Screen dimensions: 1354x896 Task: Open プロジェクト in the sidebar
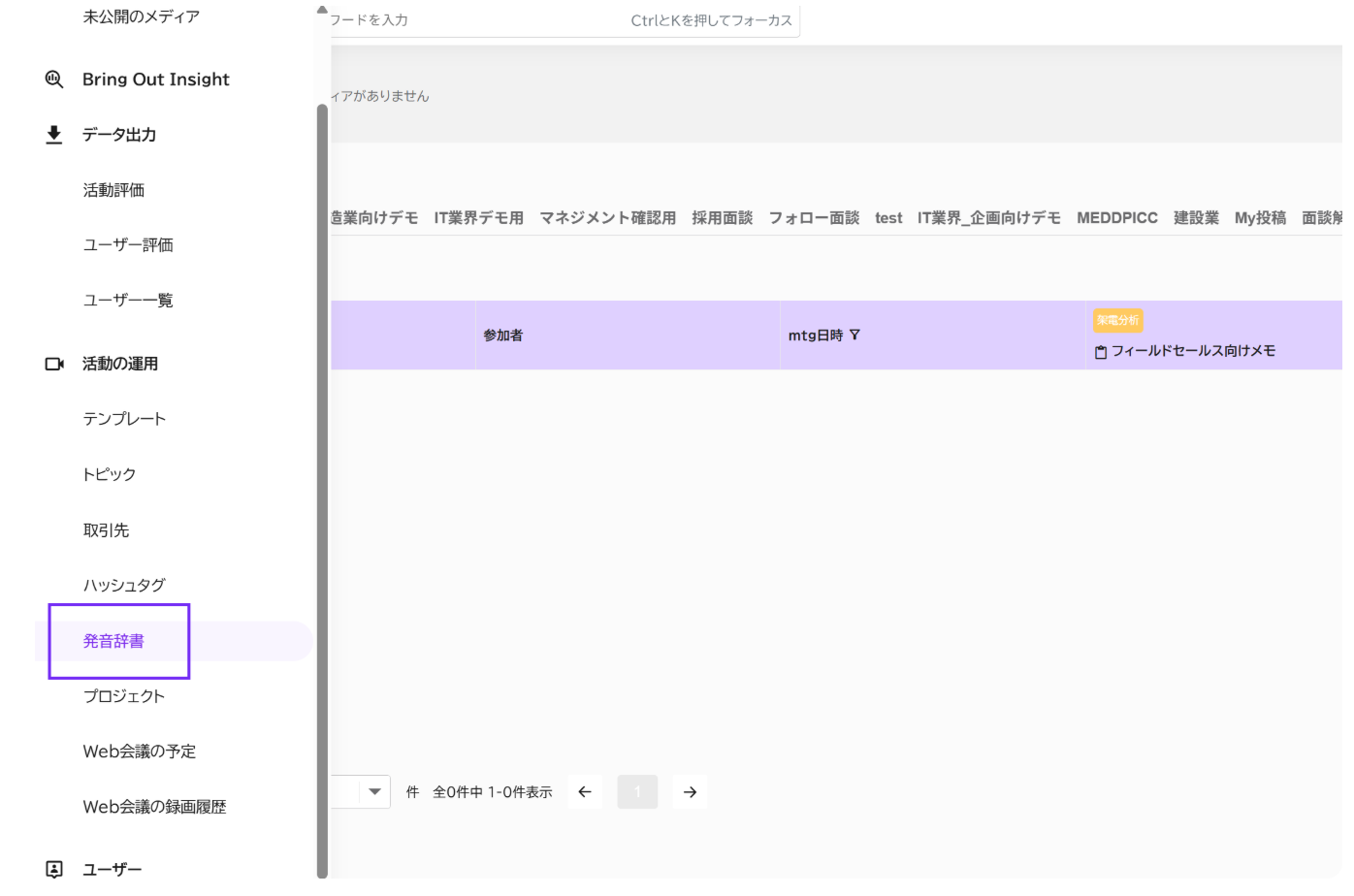tap(124, 696)
